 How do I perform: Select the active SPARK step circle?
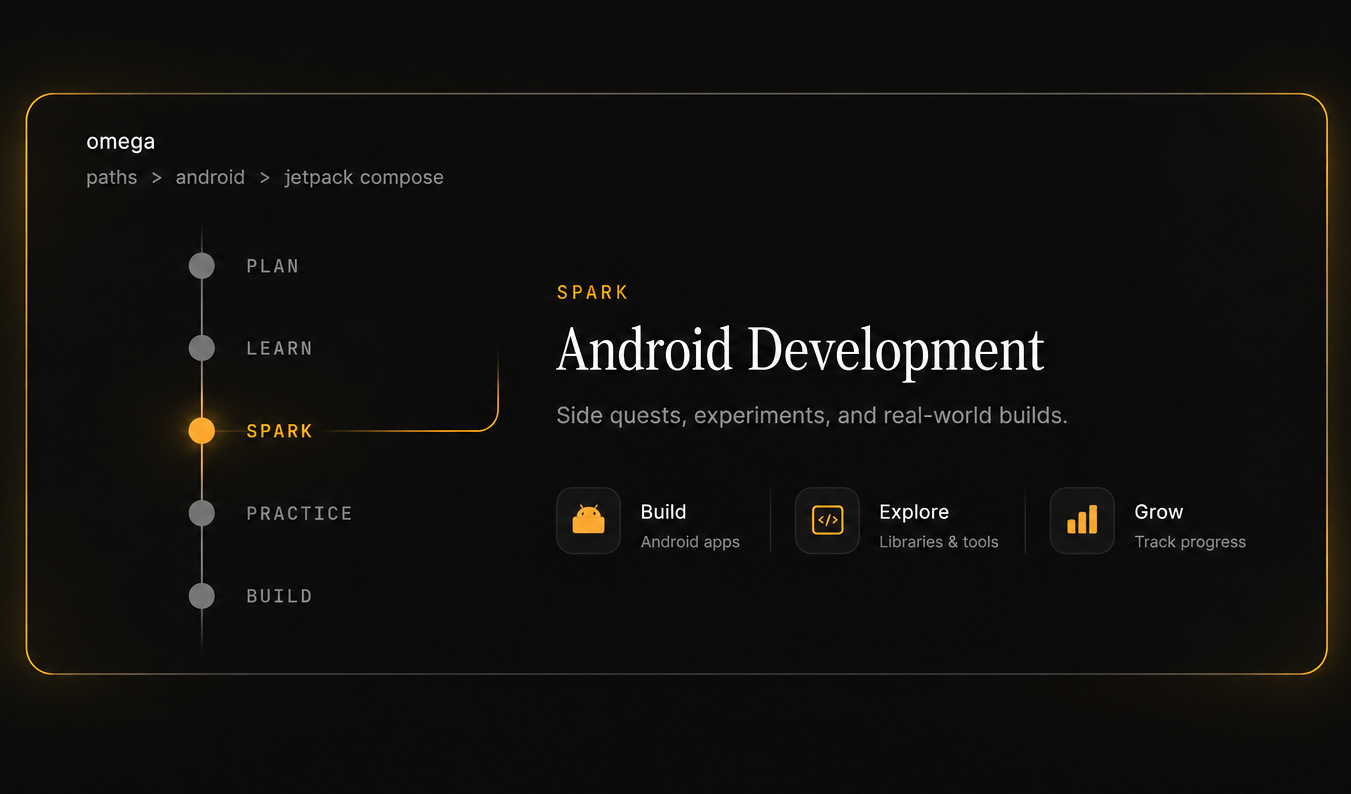(x=202, y=431)
